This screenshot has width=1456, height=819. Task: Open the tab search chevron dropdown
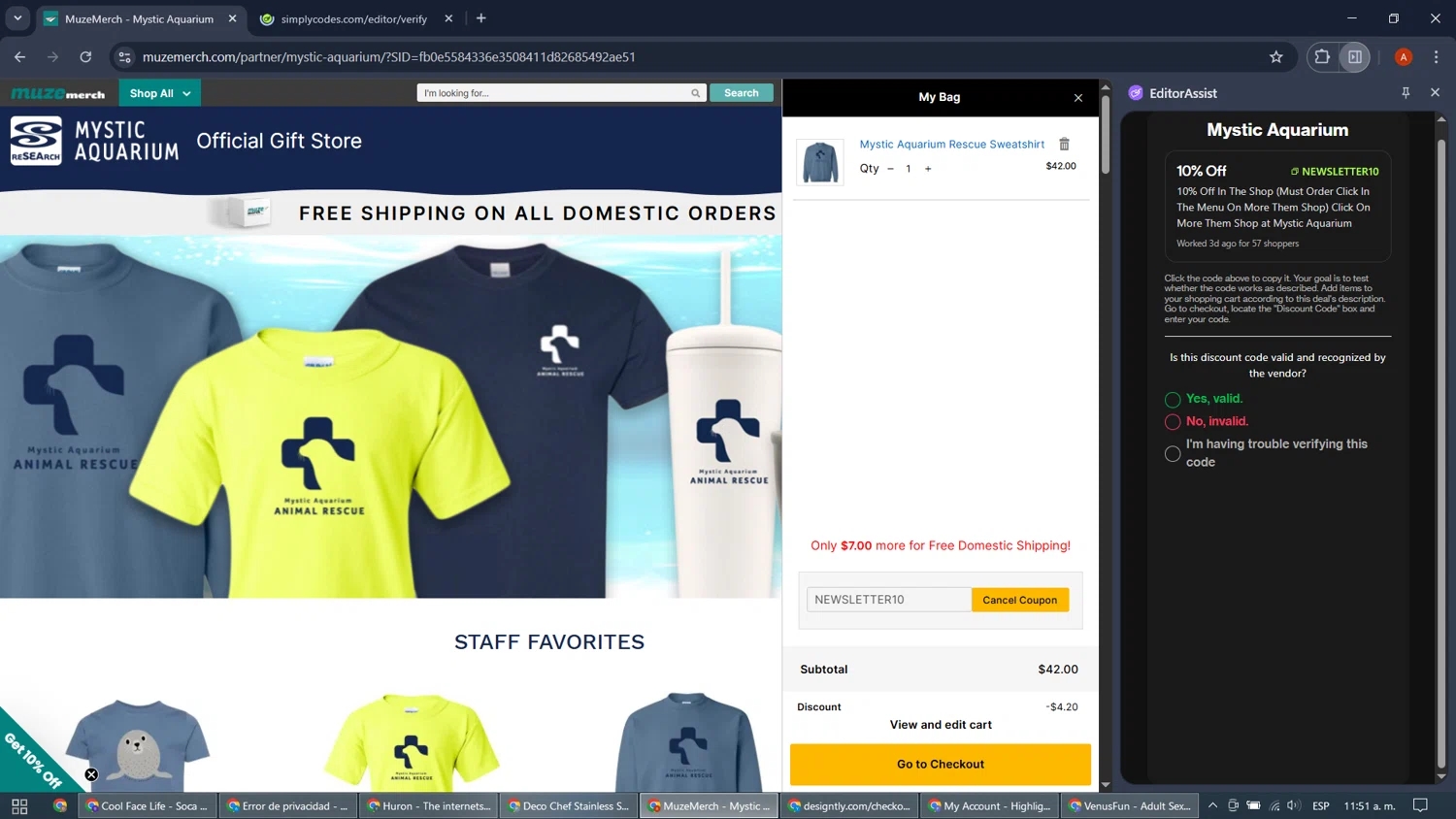click(x=17, y=18)
